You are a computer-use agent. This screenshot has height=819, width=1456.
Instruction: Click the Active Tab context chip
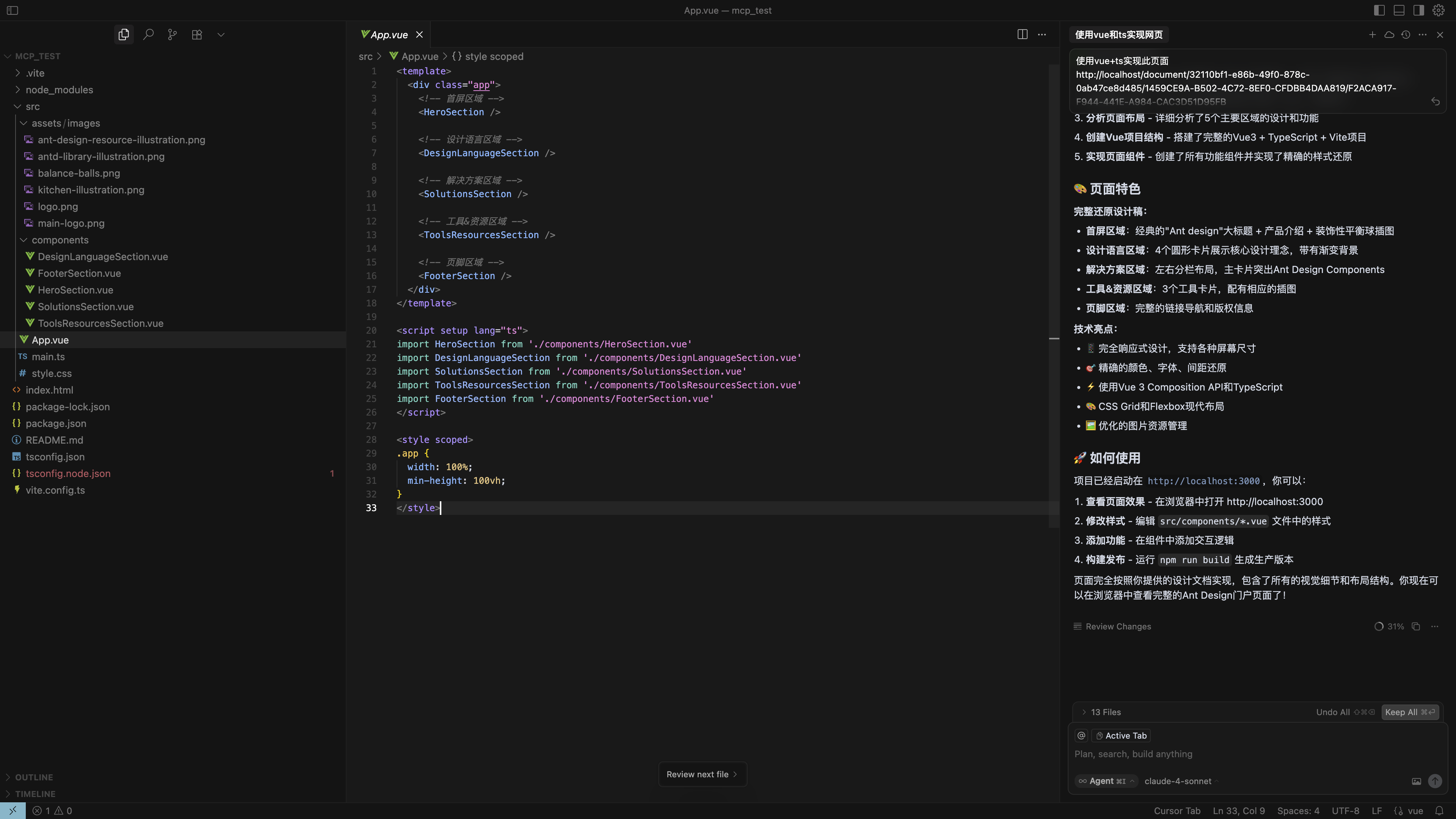tap(1122, 736)
